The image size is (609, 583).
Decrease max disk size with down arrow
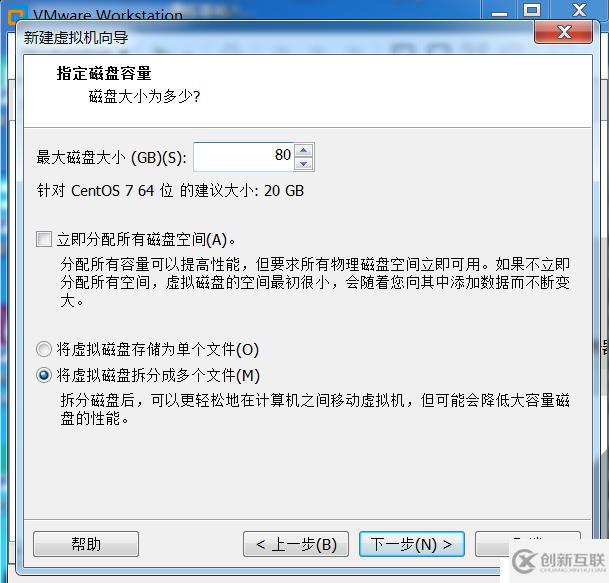tap(303, 164)
